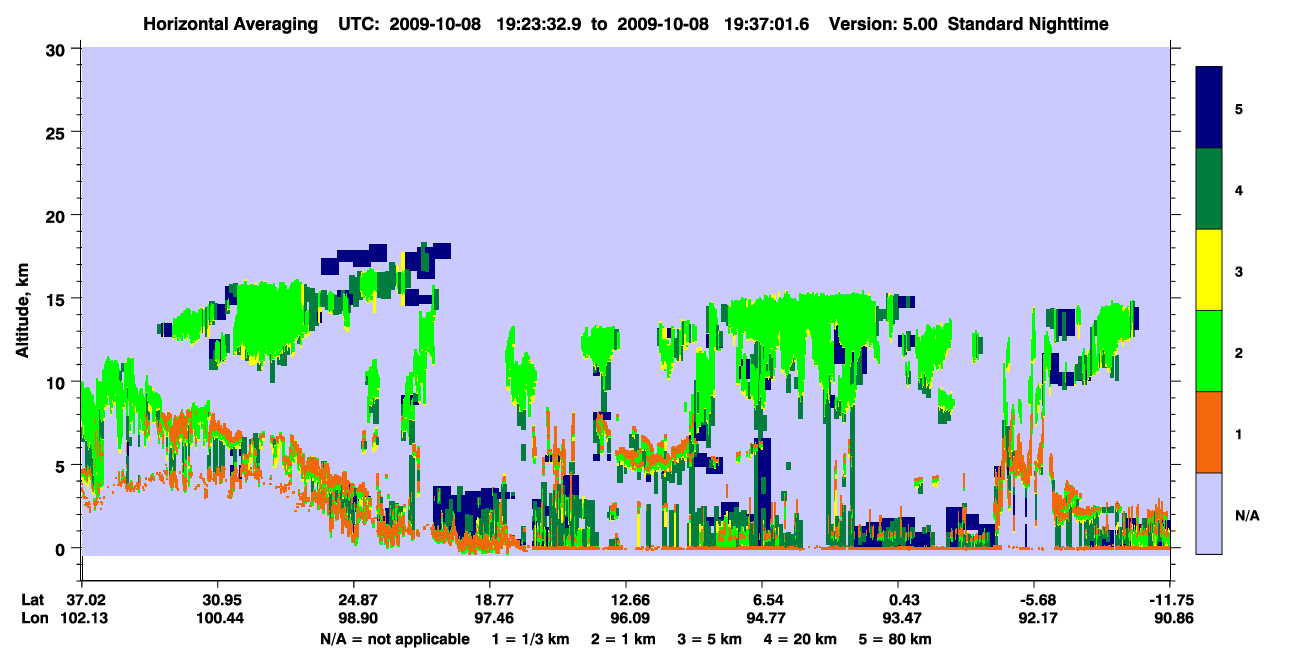Image resolution: width=1300 pixels, height=667 pixels.
Task: Click legend text '1 = 1/3 km'
Action: coord(532,639)
